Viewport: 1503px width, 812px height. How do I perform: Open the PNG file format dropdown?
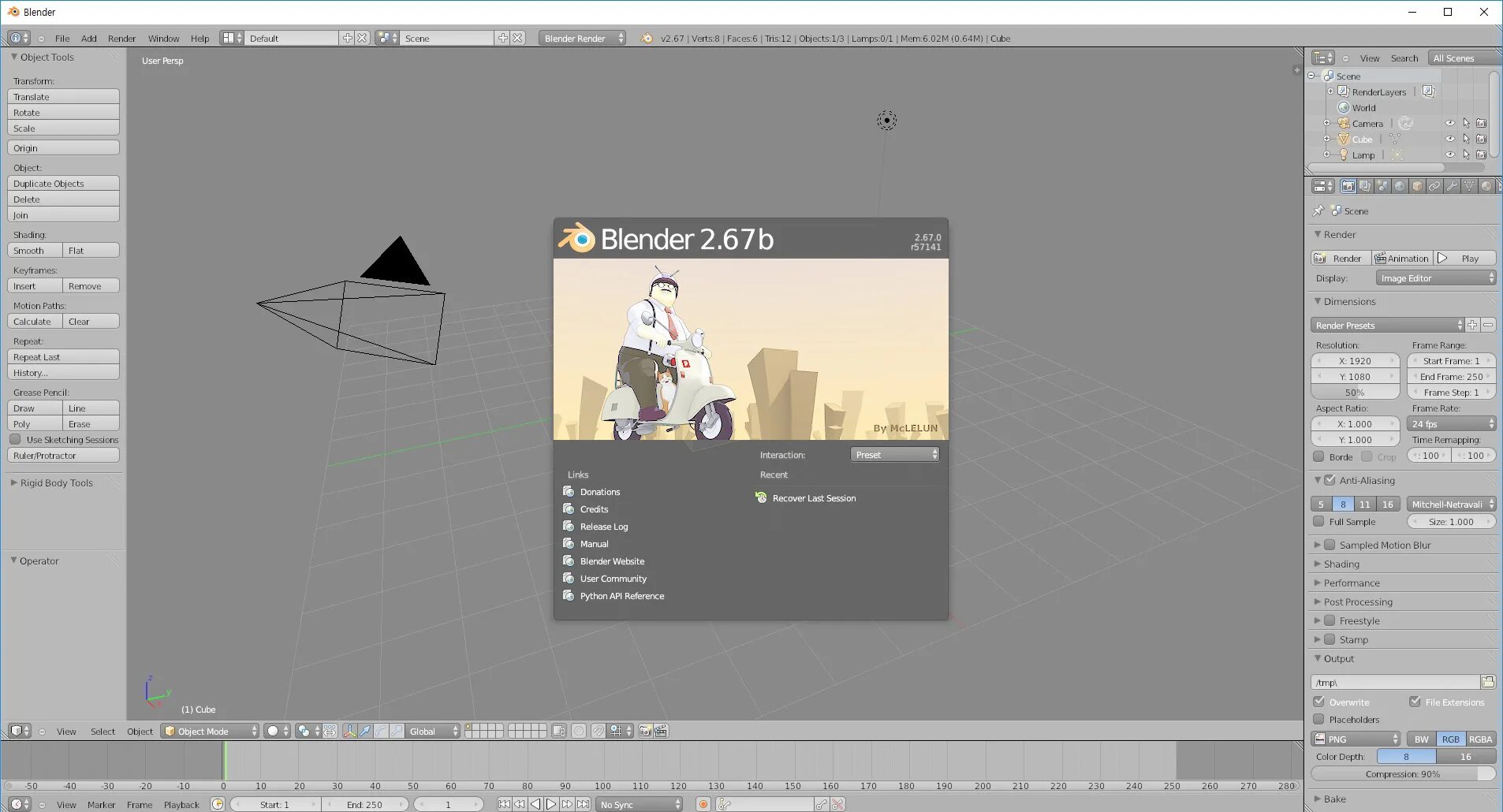(1356, 739)
